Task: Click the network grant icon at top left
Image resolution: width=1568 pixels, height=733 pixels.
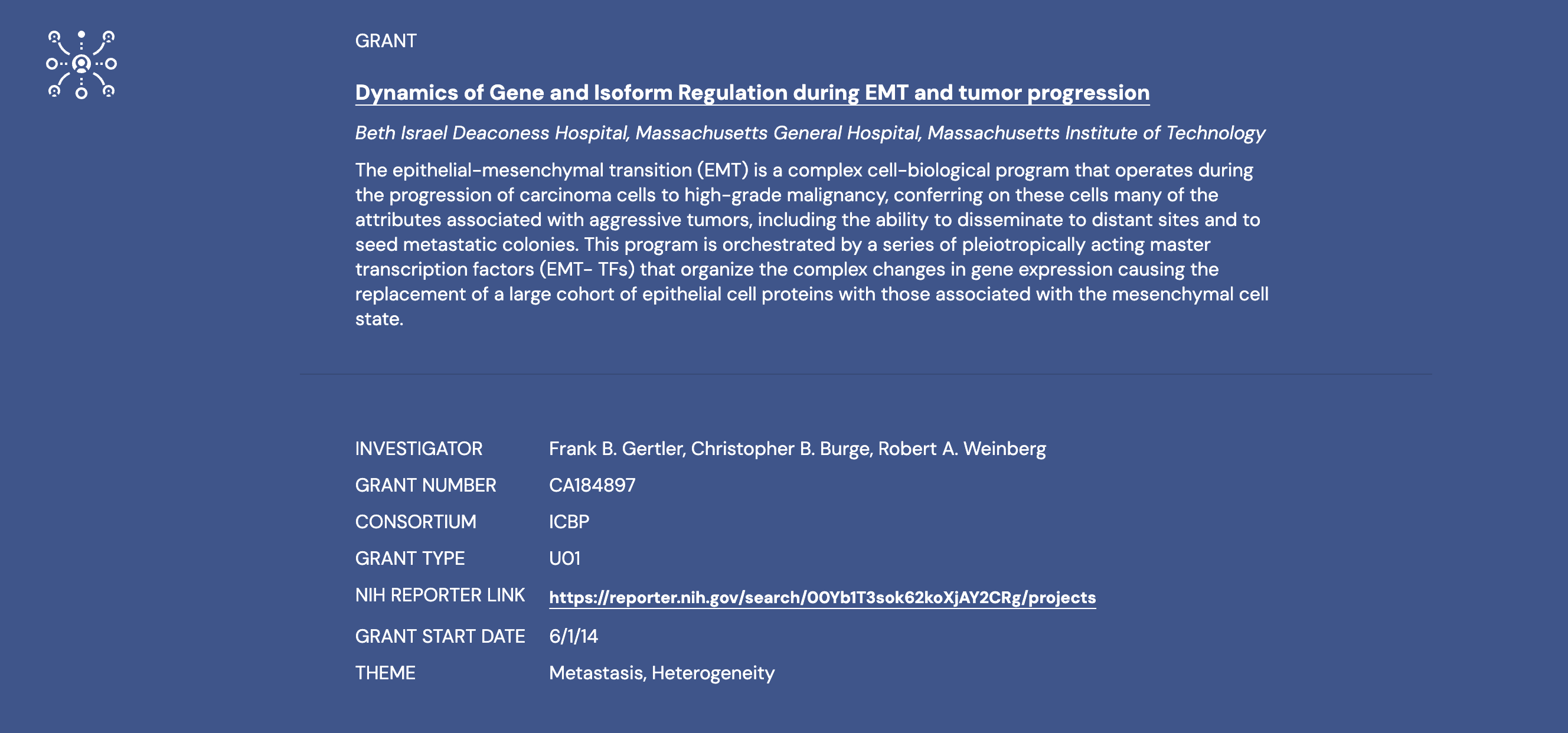Action: 81,64
